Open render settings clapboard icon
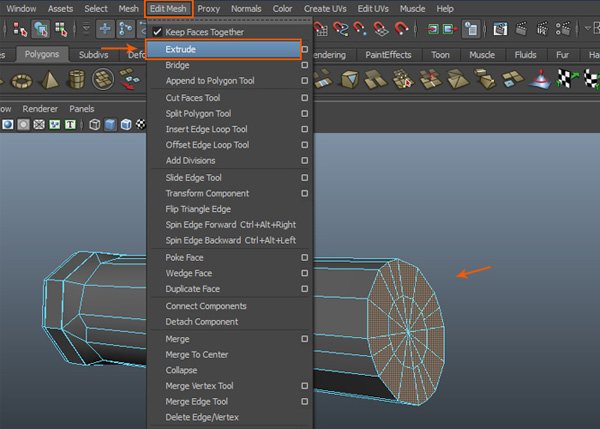600x429 pixels. point(562,29)
